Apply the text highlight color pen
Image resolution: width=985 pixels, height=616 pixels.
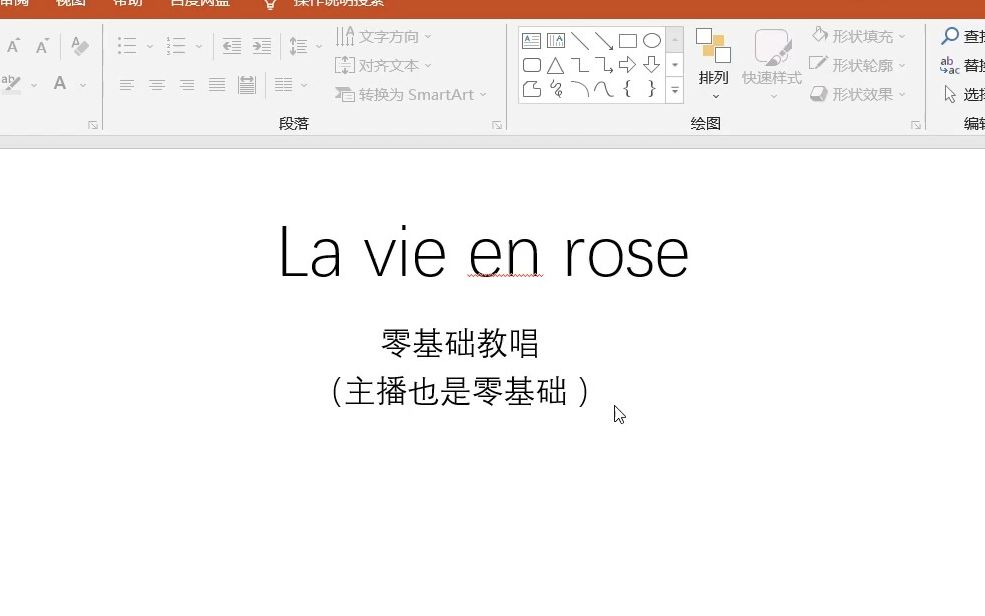tap(11, 85)
